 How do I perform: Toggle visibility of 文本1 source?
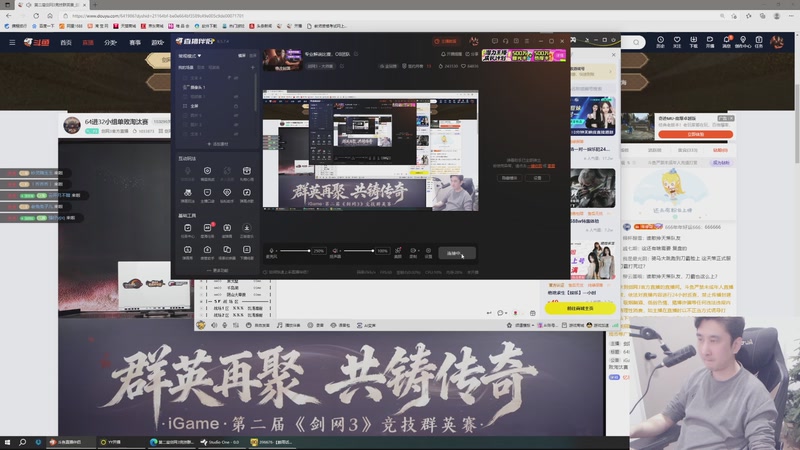[236, 134]
